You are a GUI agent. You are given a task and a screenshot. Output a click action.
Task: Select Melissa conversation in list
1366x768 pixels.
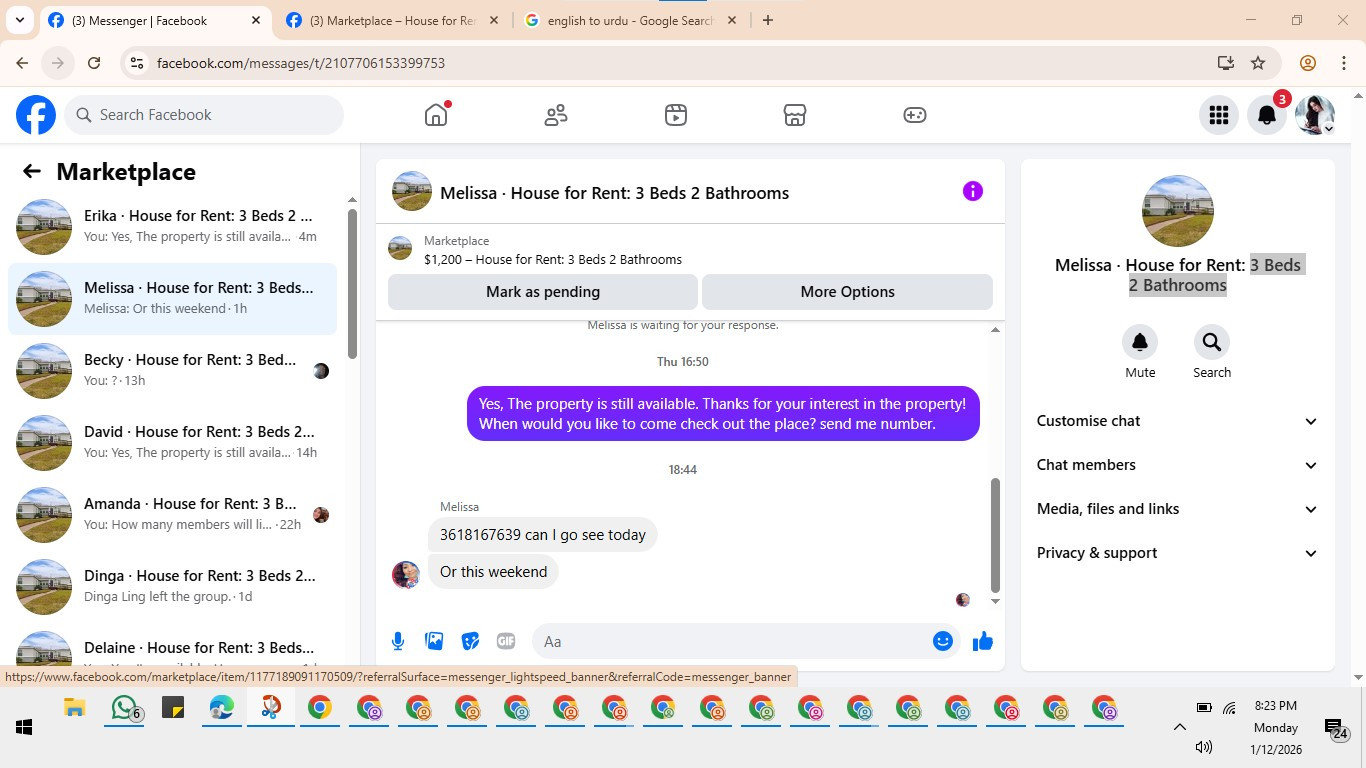tap(172, 298)
